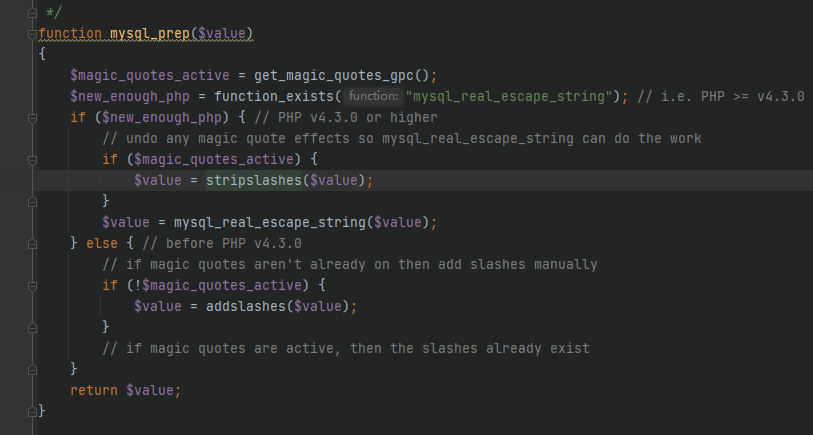Screen dimensions: 813x435
Task: Click the $value parameter in function signature
Action: click(222, 34)
